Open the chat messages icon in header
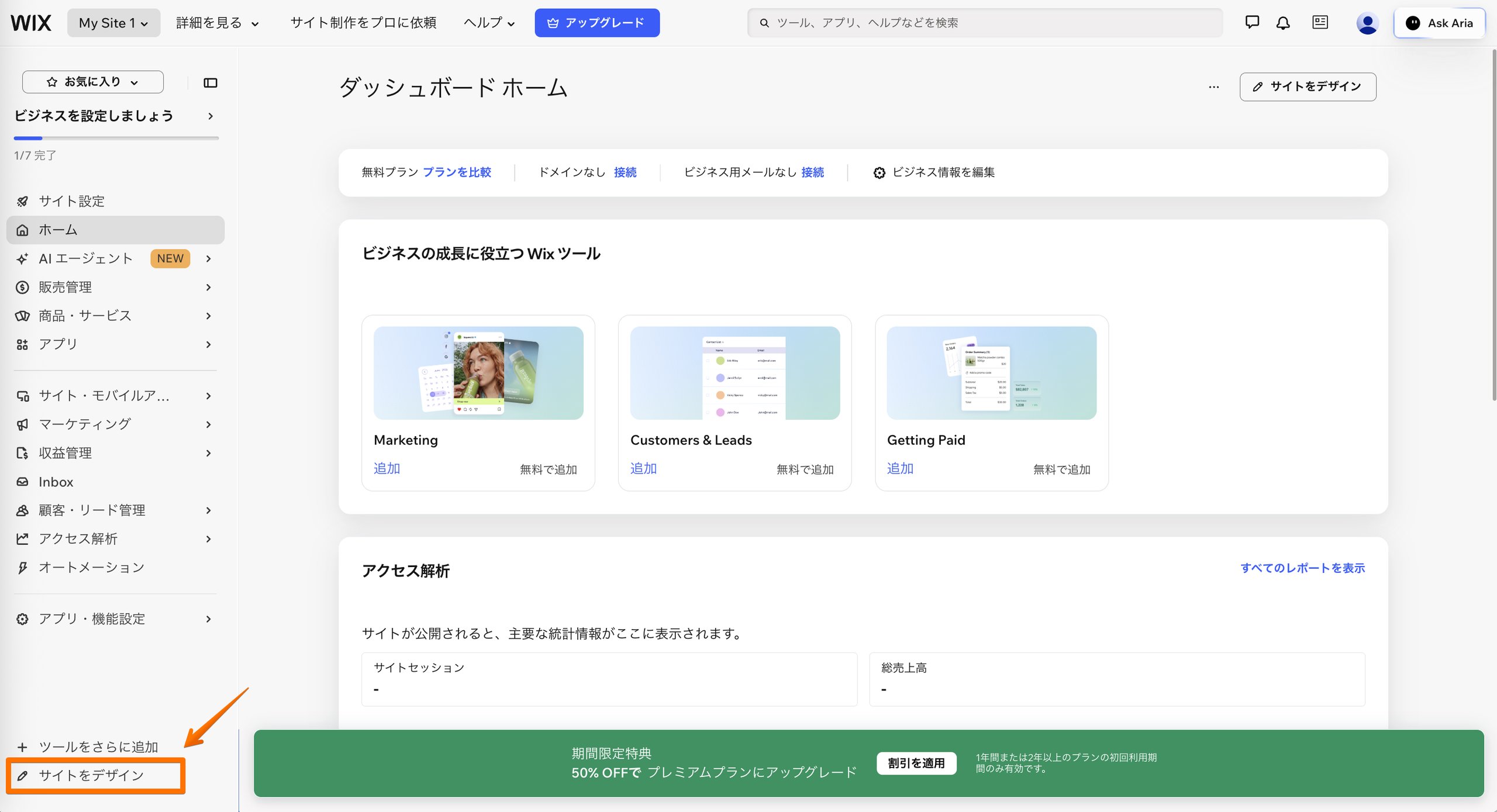The image size is (1497, 812). point(1251,23)
